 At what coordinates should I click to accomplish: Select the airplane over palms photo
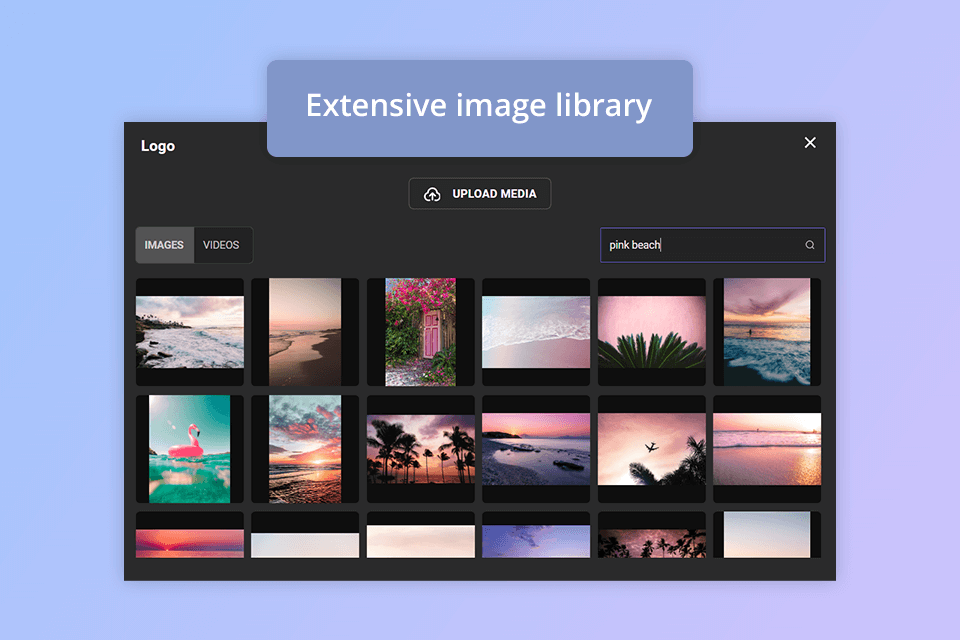tap(651, 449)
